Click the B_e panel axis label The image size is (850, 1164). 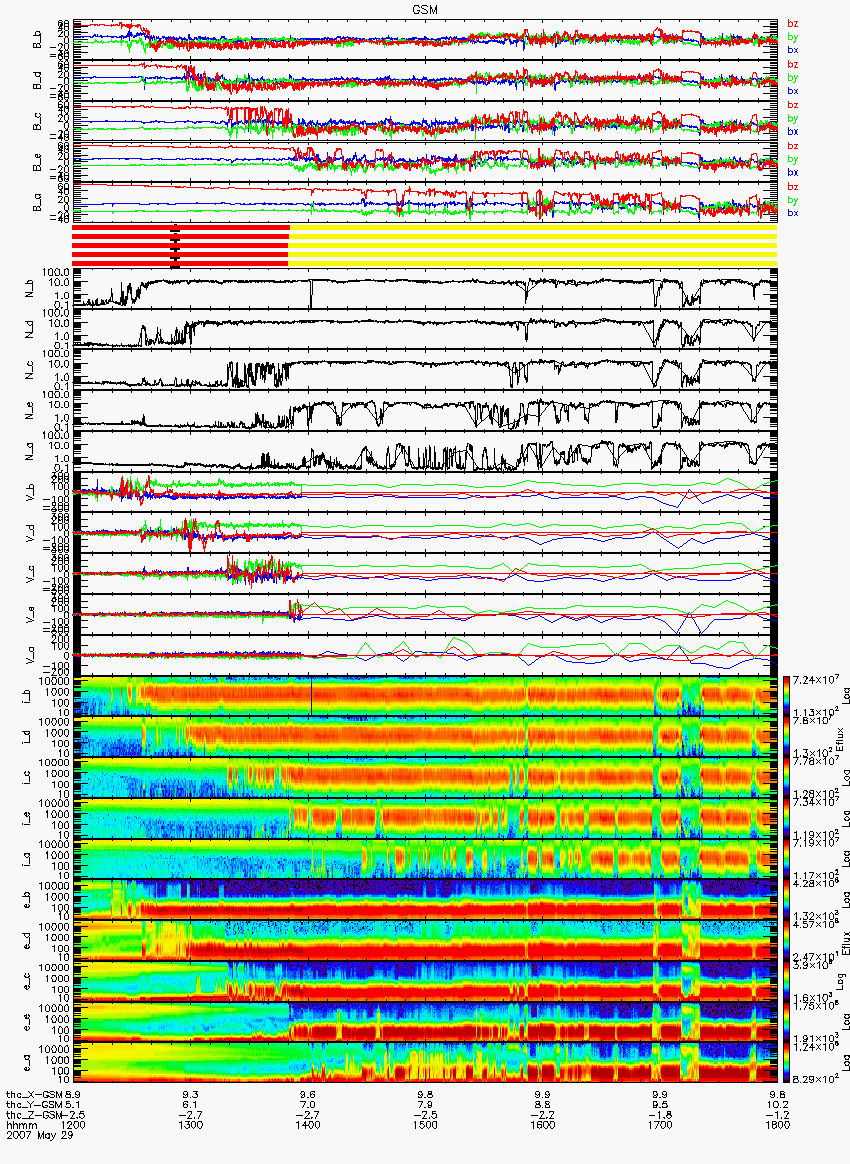(38, 163)
